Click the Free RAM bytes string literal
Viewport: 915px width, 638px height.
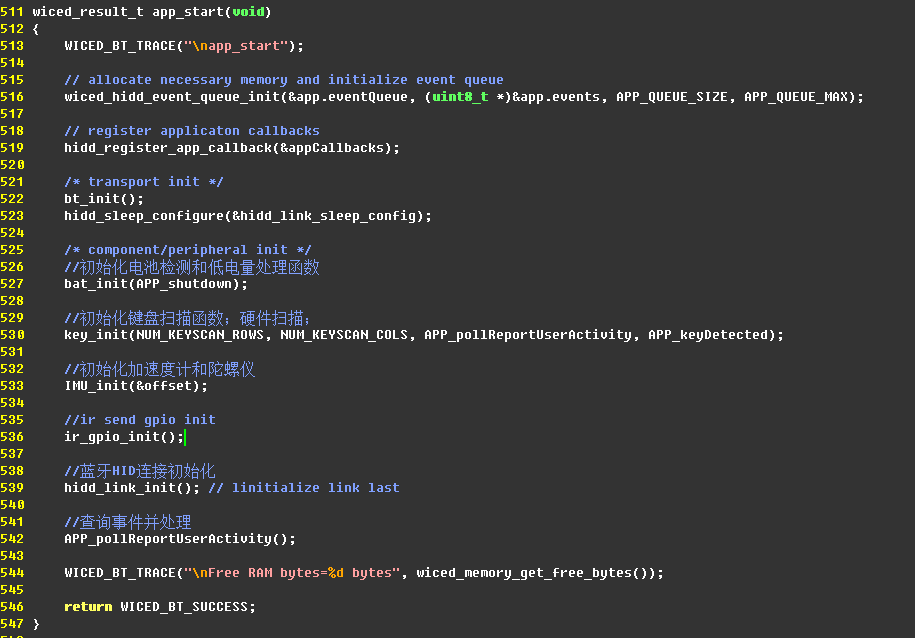[292, 573]
